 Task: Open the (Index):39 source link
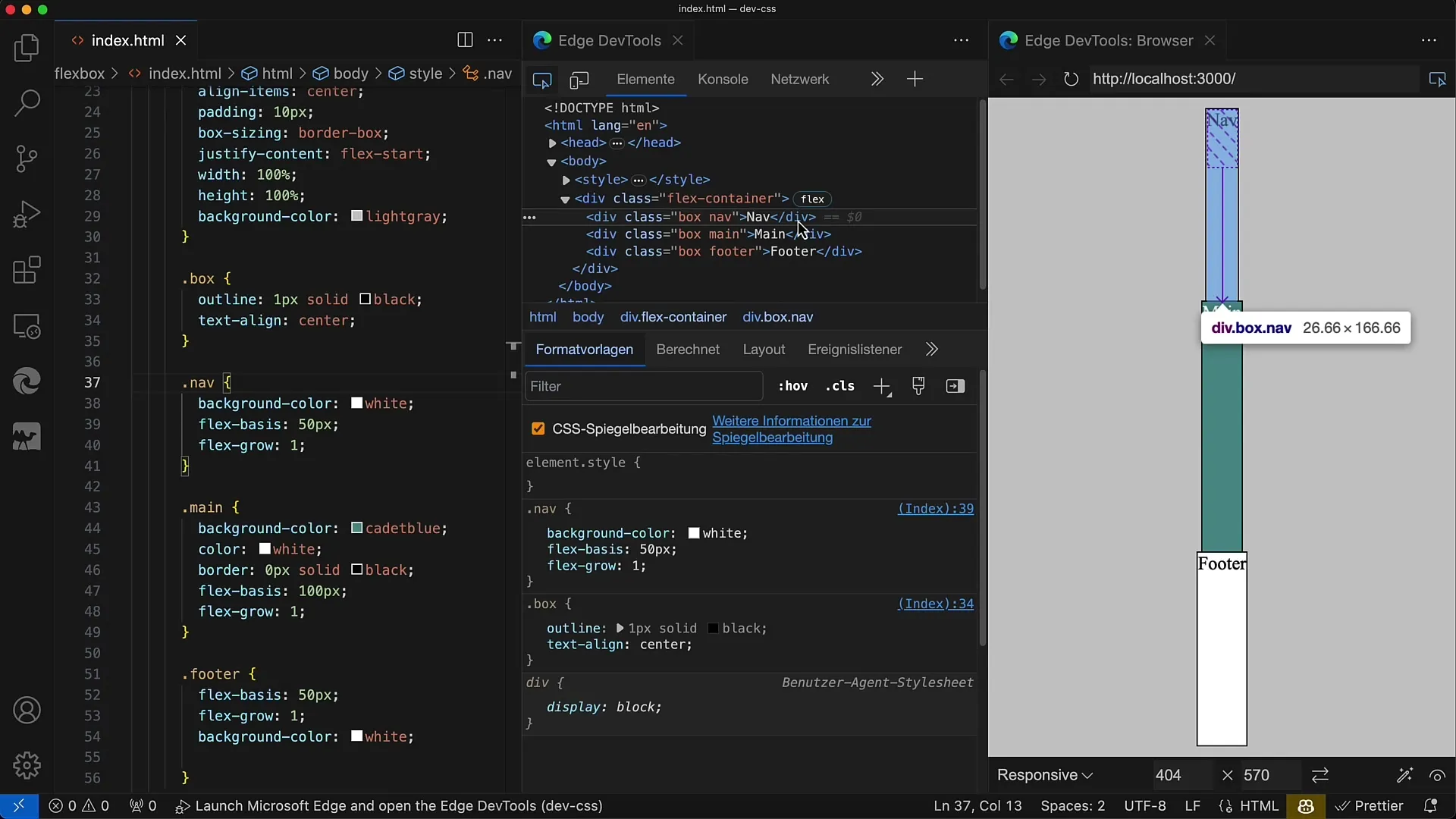tap(935, 509)
